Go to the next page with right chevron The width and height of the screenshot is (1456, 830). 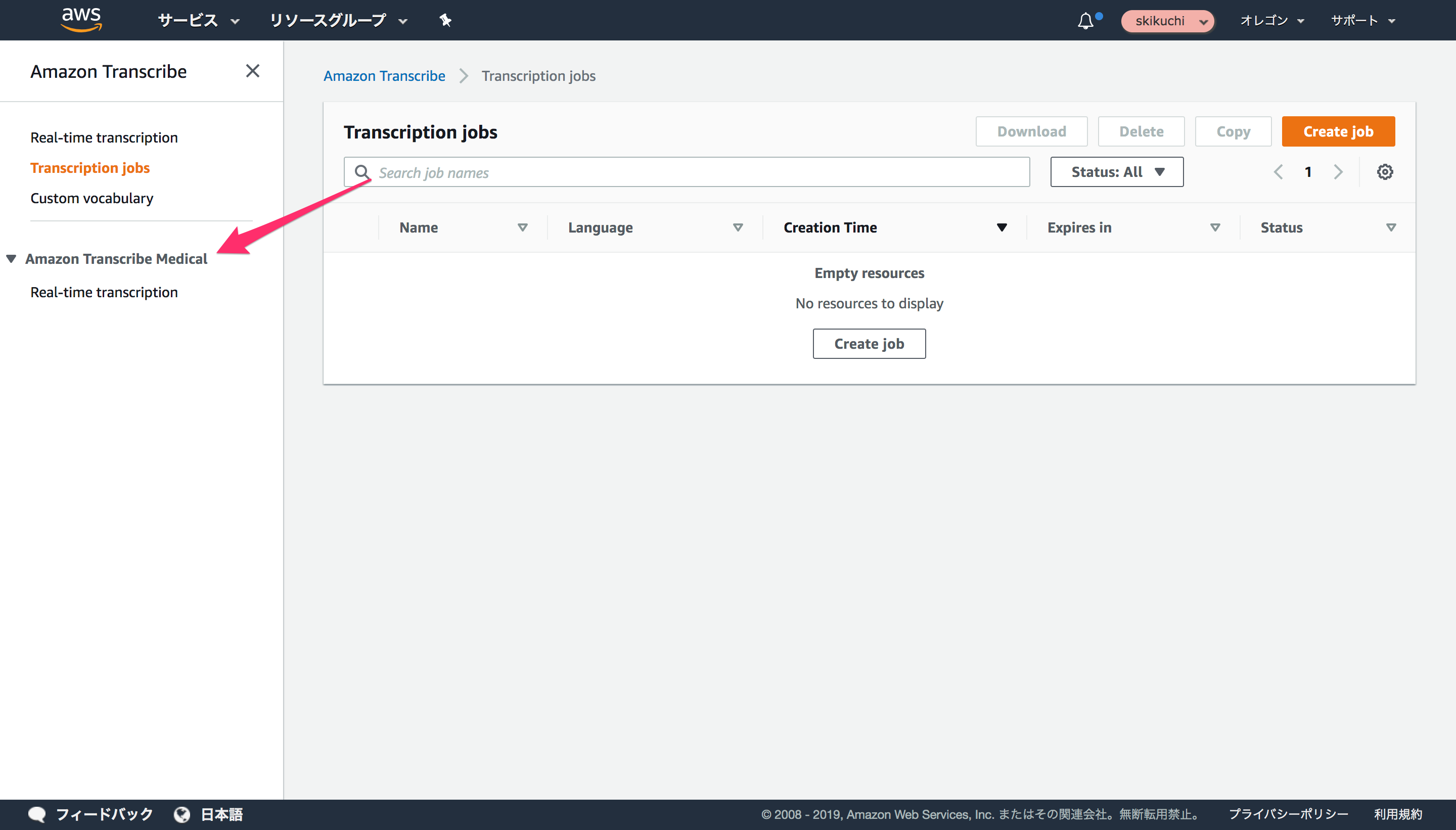[x=1338, y=171]
